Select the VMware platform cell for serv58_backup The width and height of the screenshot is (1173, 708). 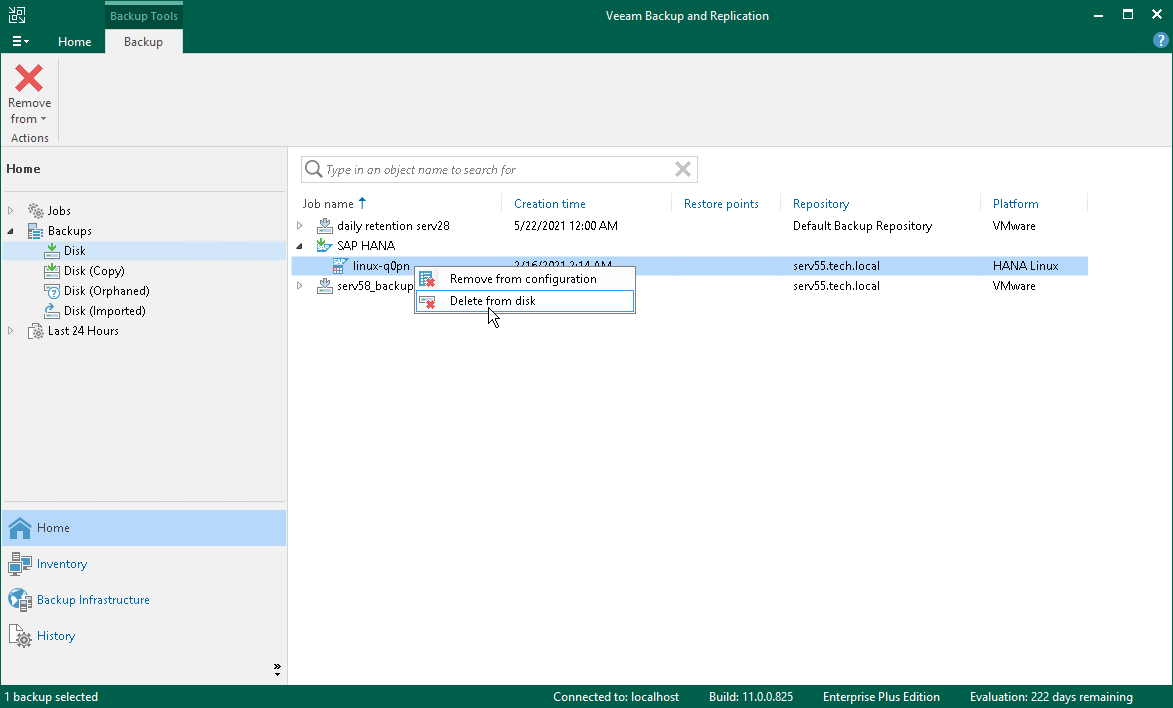click(1014, 286)
